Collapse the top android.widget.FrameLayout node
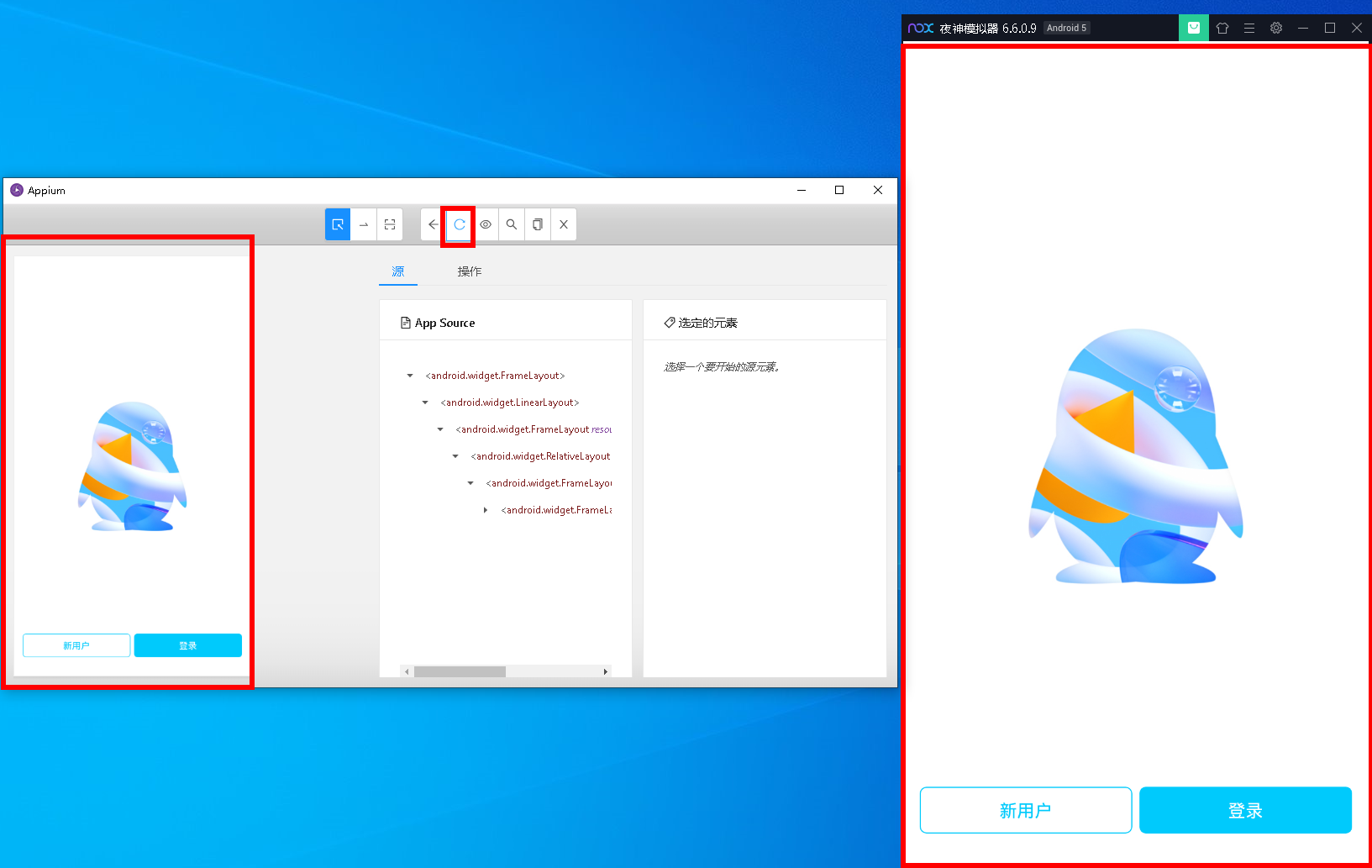This screenshot has width=1372, height=868. click(410, 376)
